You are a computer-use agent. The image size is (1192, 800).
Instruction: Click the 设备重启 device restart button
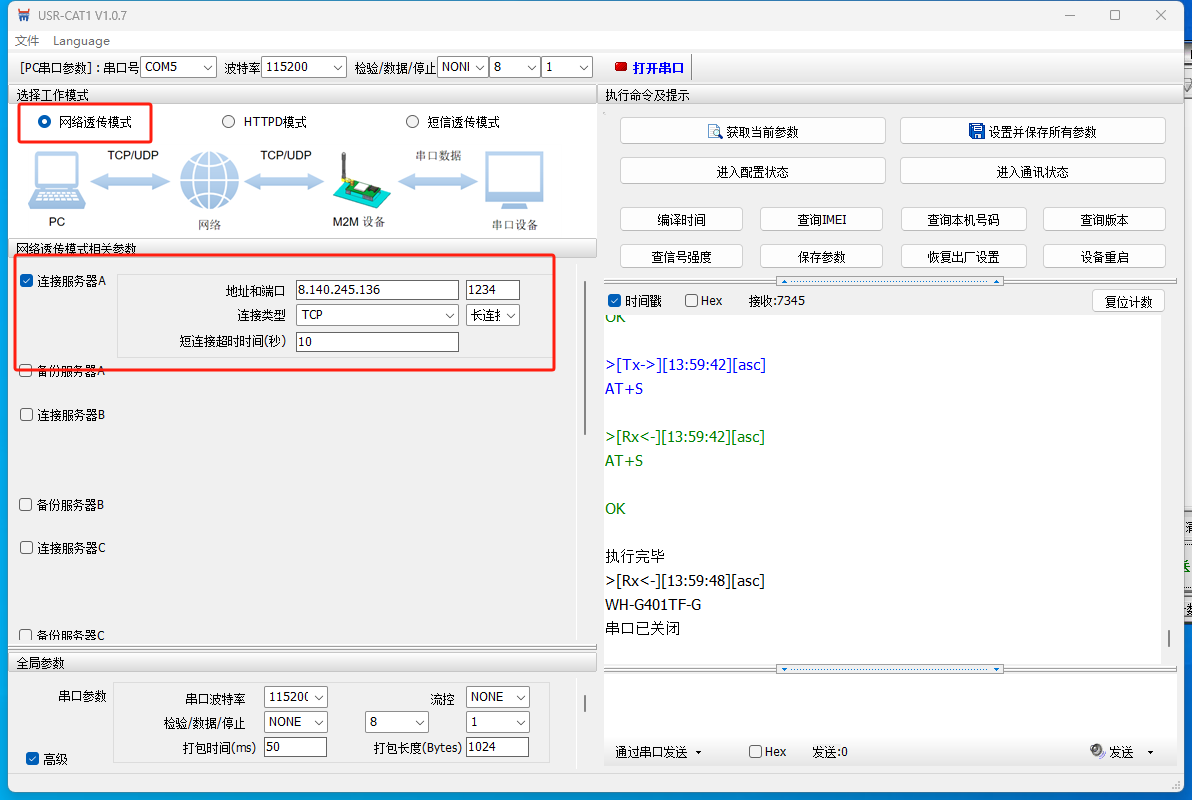coord(1104,256)
